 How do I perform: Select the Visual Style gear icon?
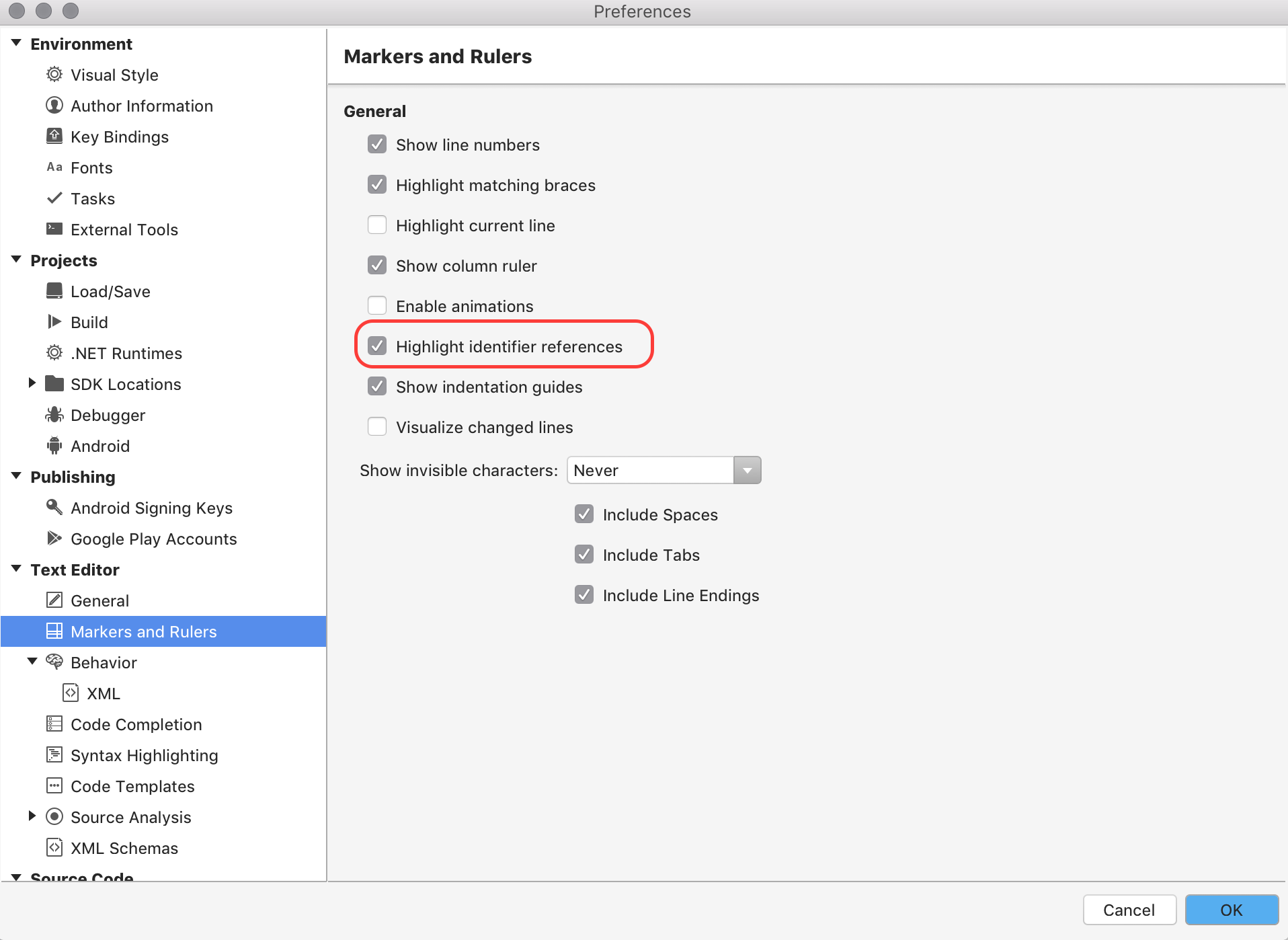click(54, 75)
